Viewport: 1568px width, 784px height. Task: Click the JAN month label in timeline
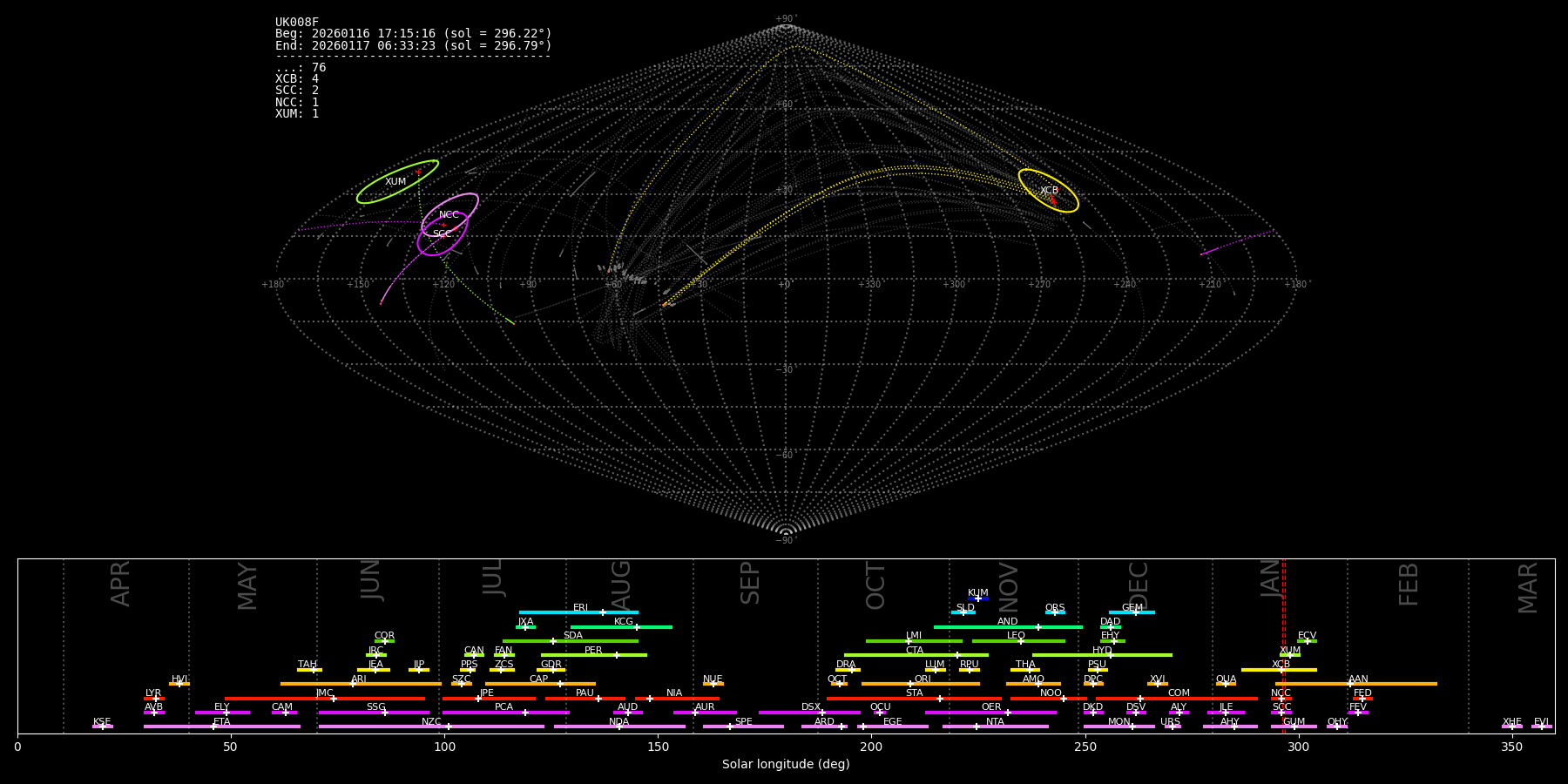[x=1272, y=579]
